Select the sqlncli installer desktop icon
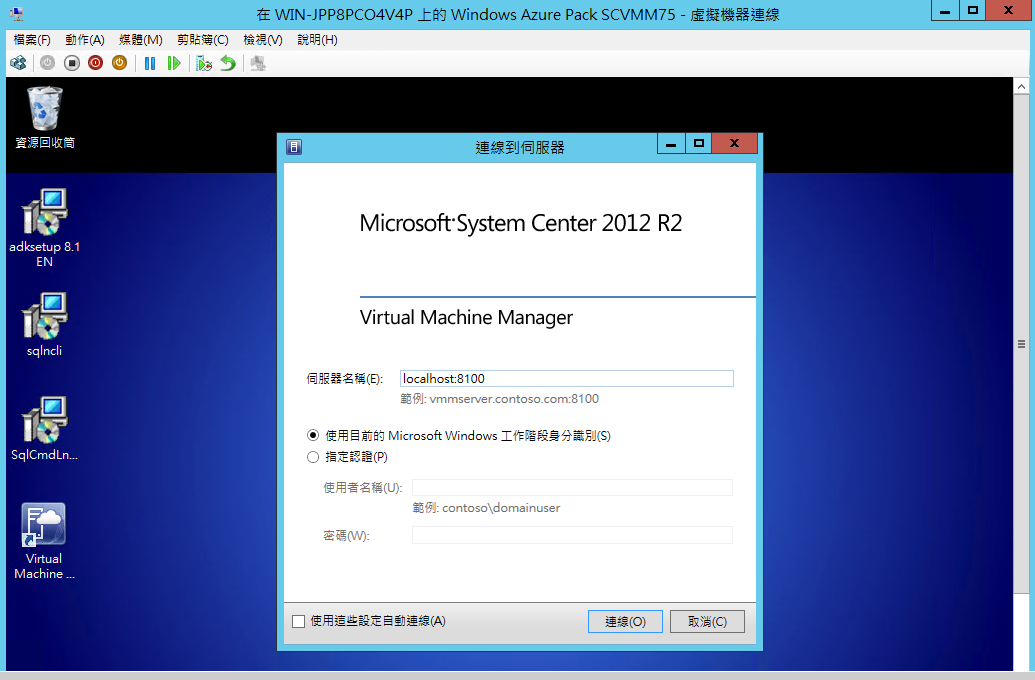Image resolution: width=1035 pixels, height=680 pixels. (45, 325)
